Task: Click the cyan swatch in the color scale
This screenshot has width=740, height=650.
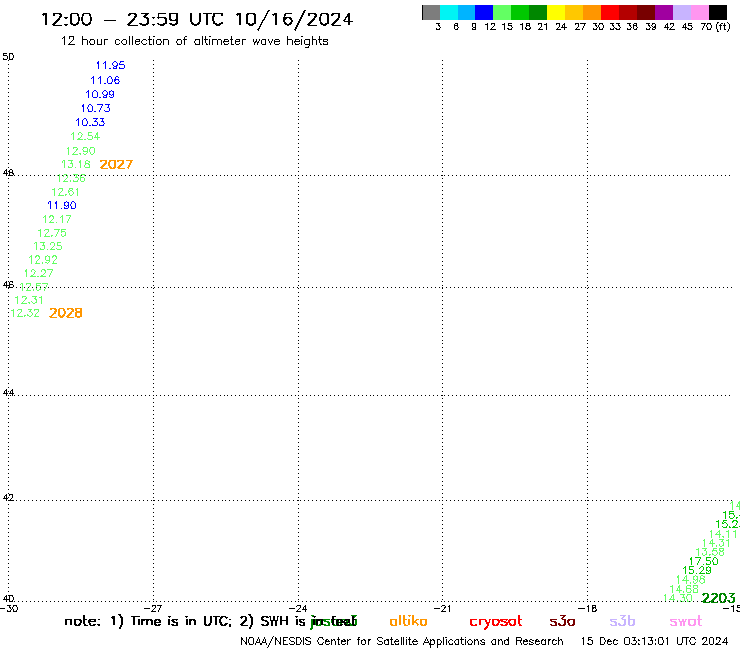Action: tap(449, 12)
